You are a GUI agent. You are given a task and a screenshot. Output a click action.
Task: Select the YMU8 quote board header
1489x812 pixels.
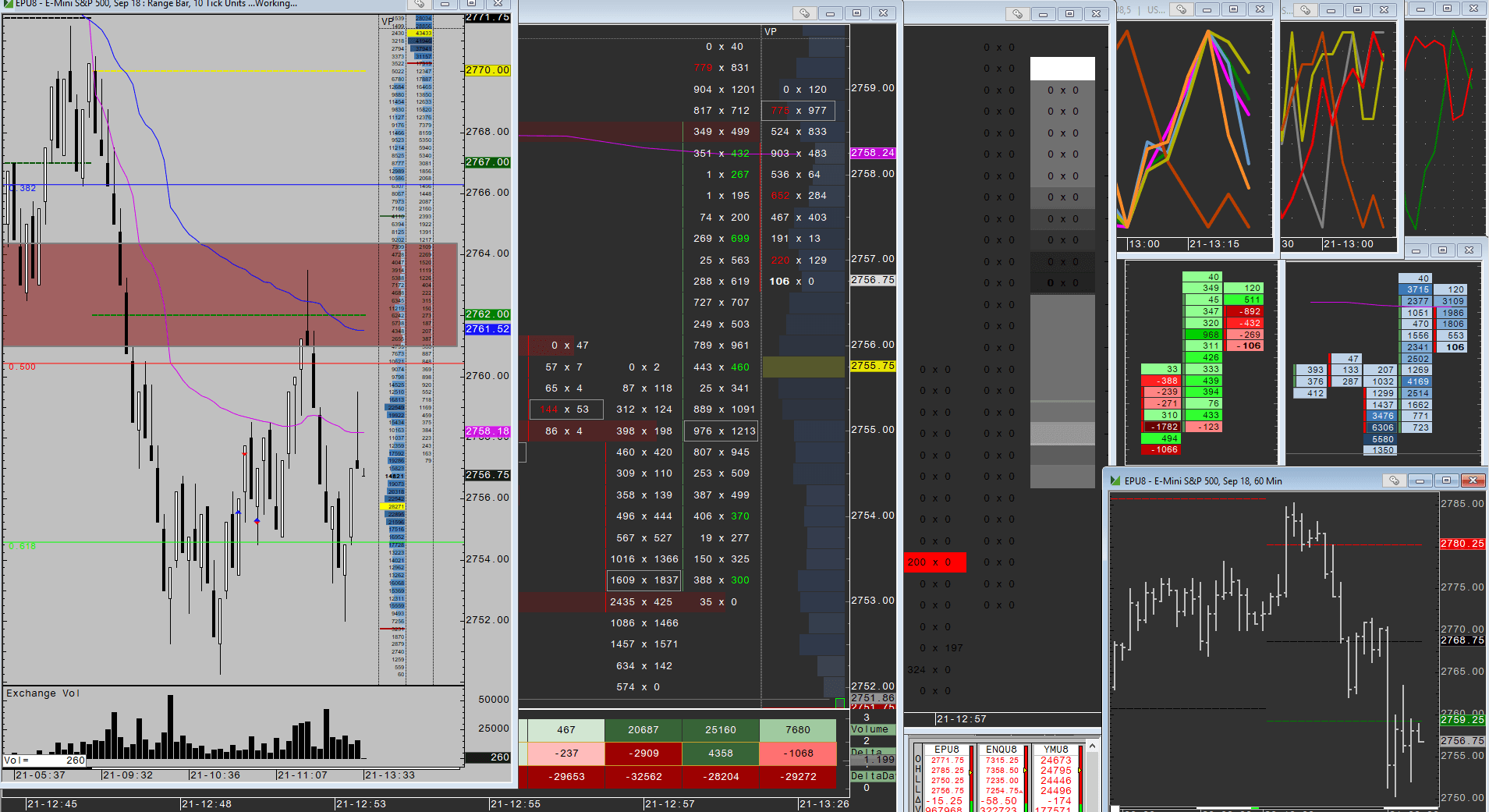pos(1055,749)
